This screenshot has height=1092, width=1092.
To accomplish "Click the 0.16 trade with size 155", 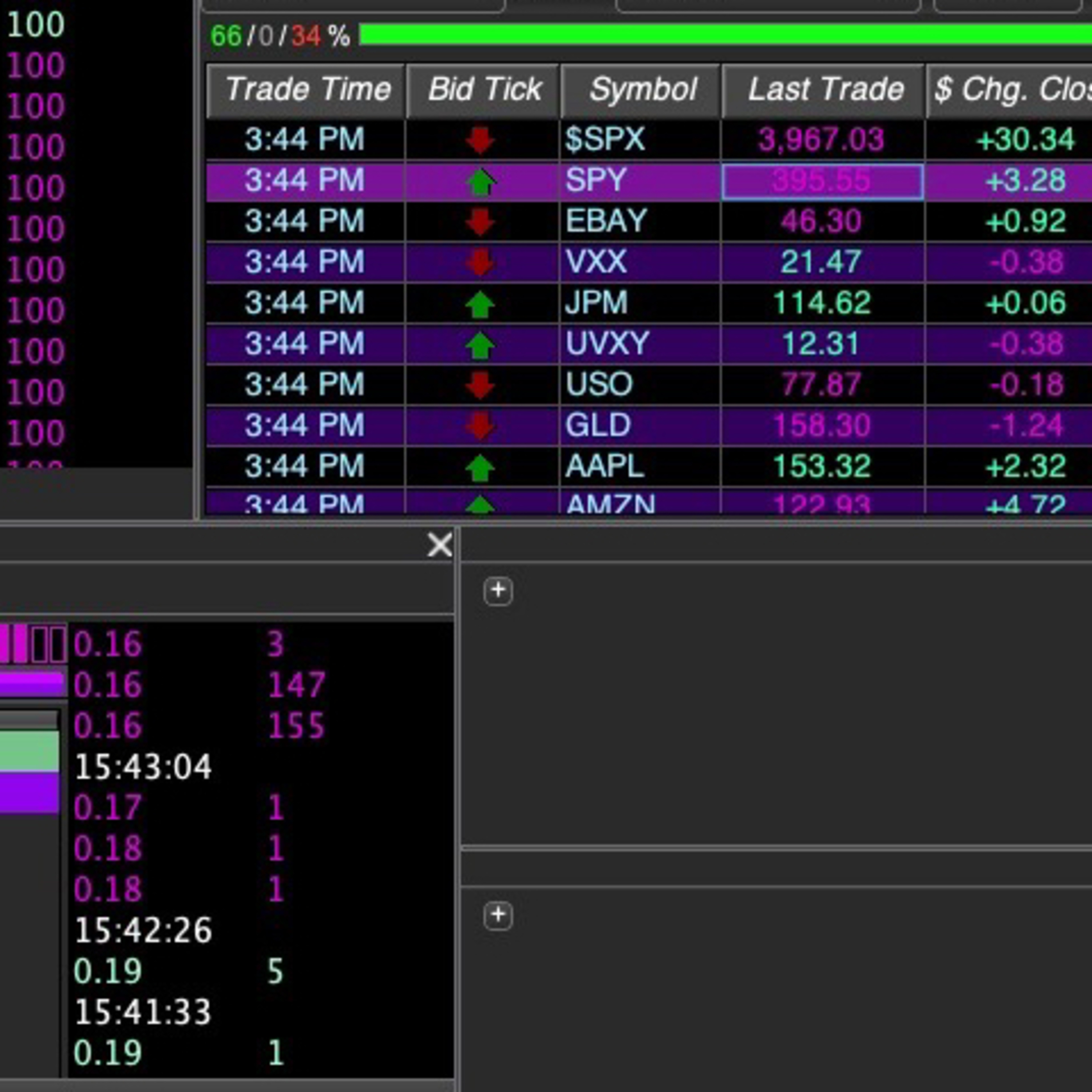I will (x=107, y=726).
